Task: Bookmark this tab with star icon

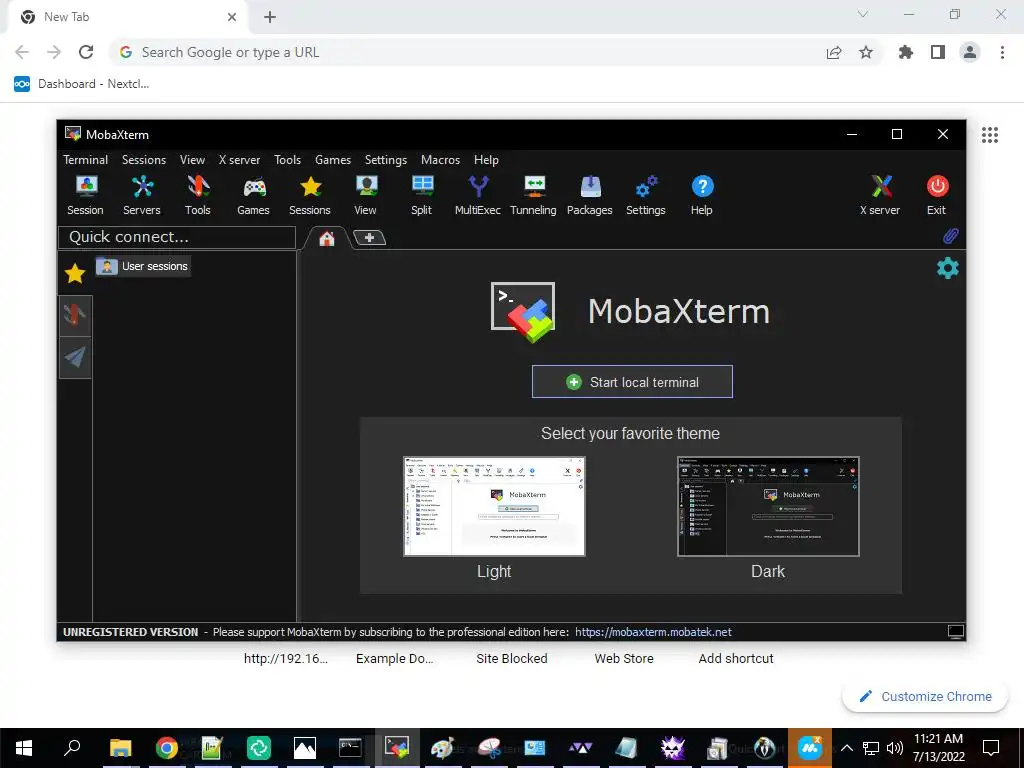Action: coord(866,52)
